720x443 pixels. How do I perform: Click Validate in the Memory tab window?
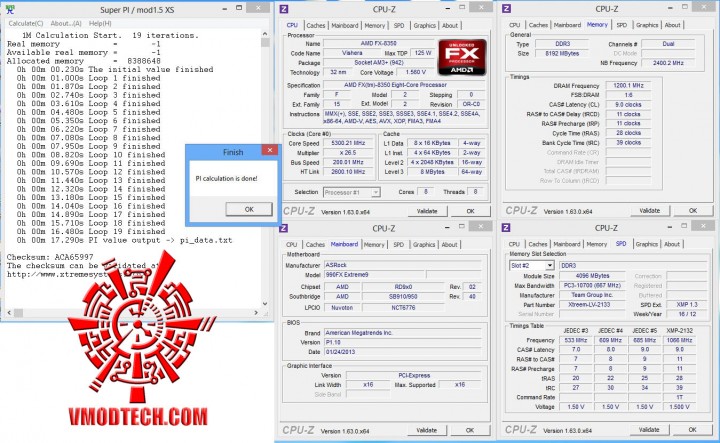[x=649, y=211]
